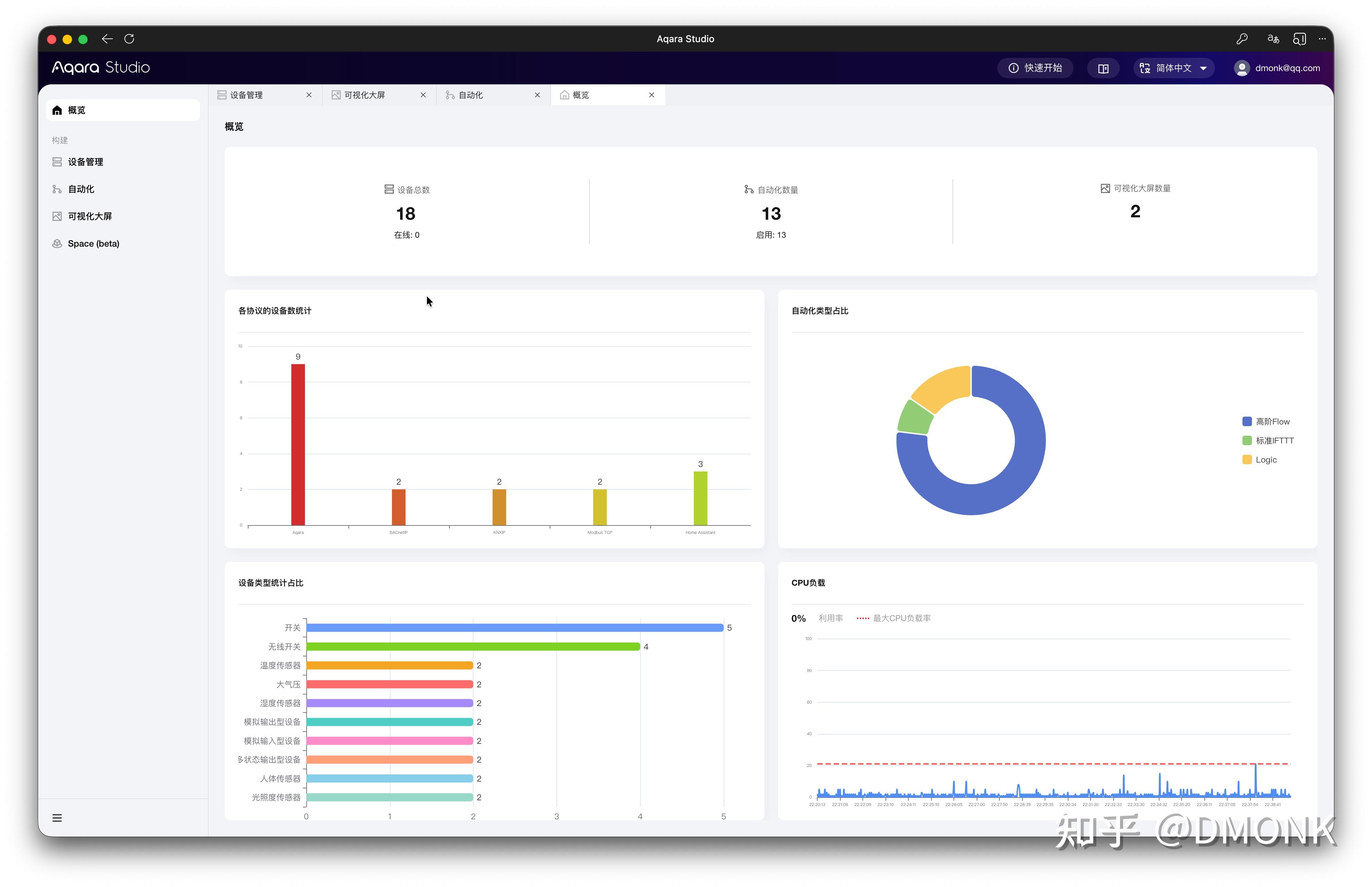Click the dmonk@qq.com account name

tap(1287, 68)
